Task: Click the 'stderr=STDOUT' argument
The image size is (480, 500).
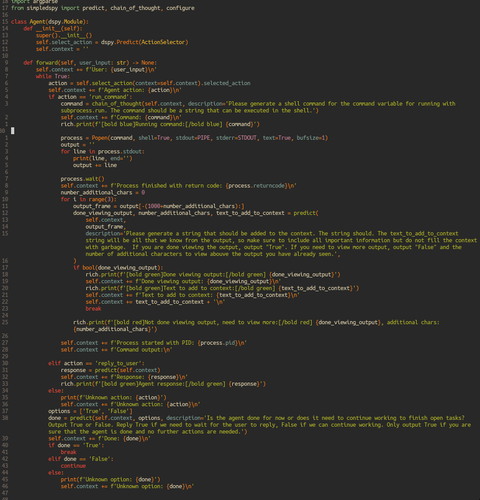Action: click(x=236, y=138)
